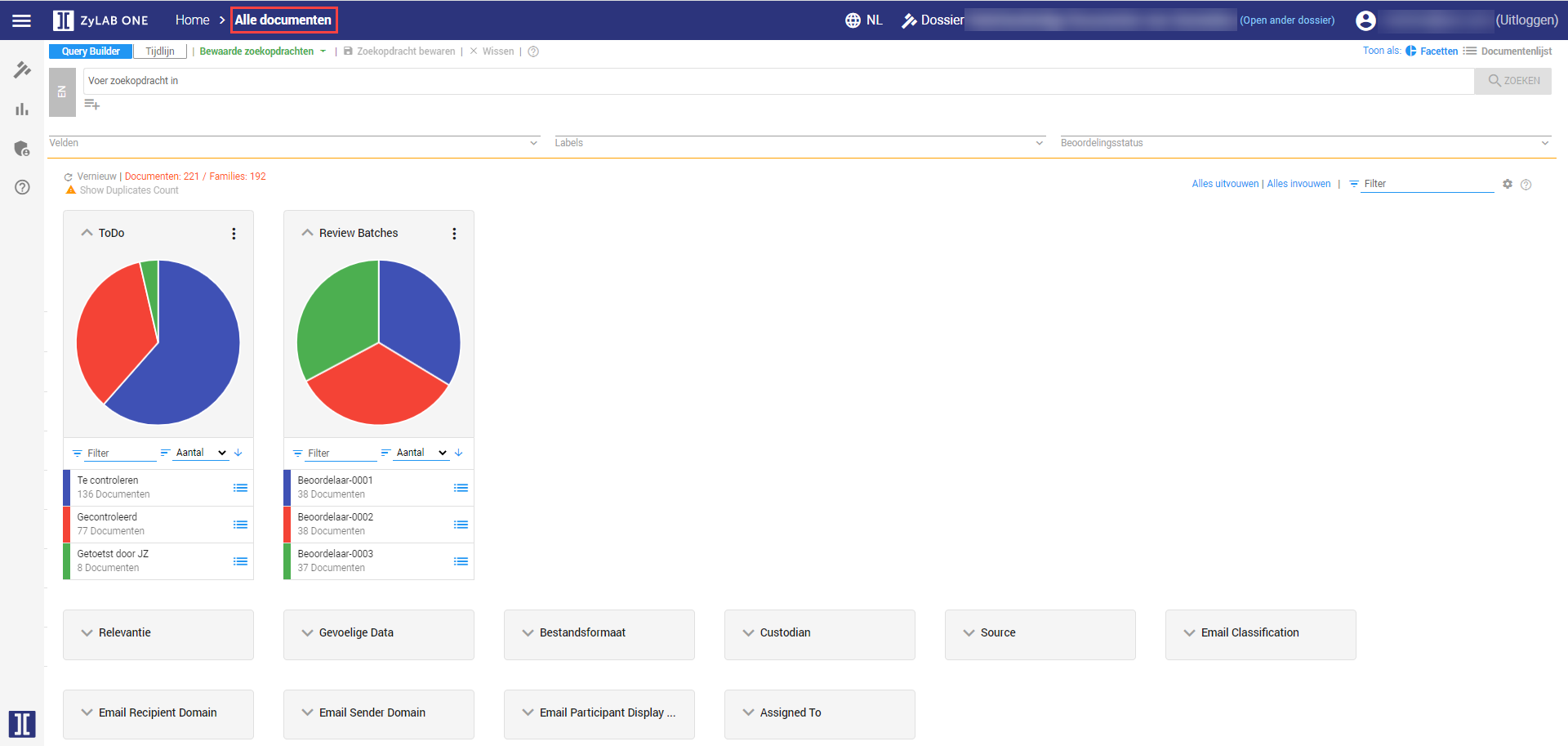
Task: Open the bar chart statistics sidebar icon
Action: [22, 109]
